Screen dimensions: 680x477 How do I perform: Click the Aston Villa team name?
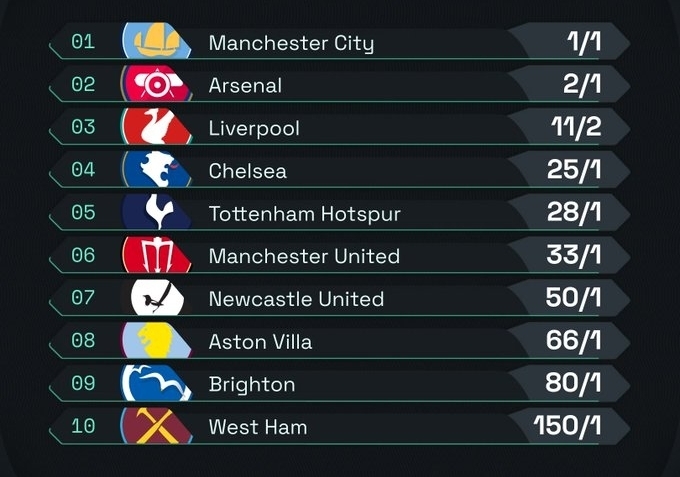(260, 342)
